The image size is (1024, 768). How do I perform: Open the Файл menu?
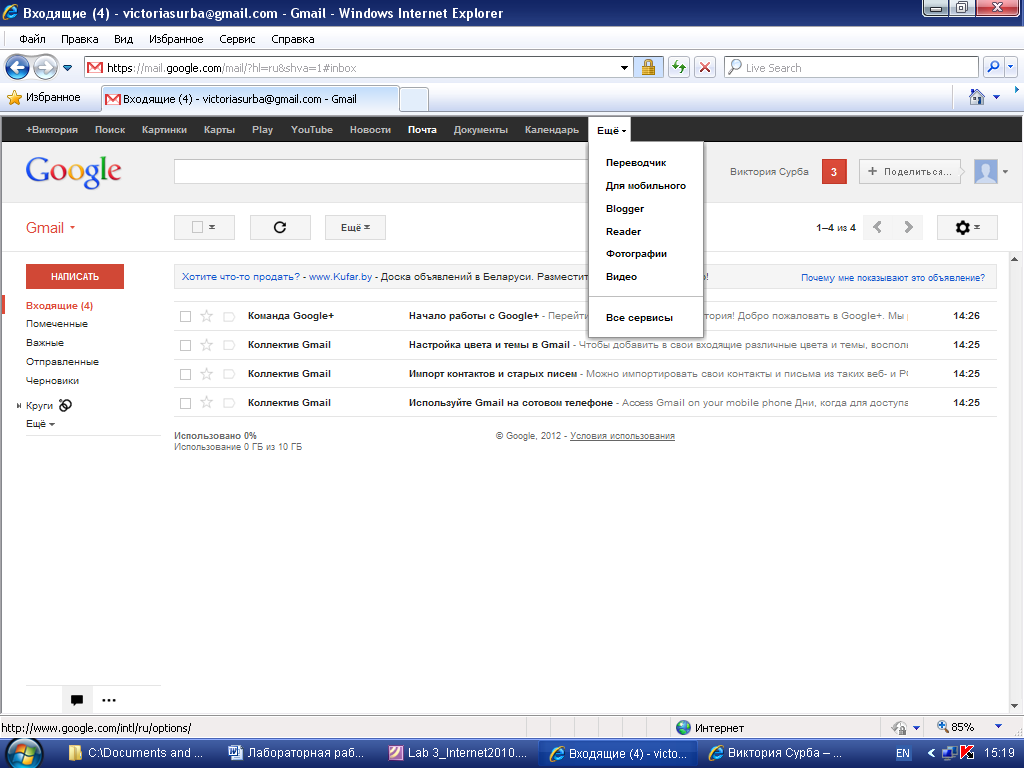click(32, 39)
